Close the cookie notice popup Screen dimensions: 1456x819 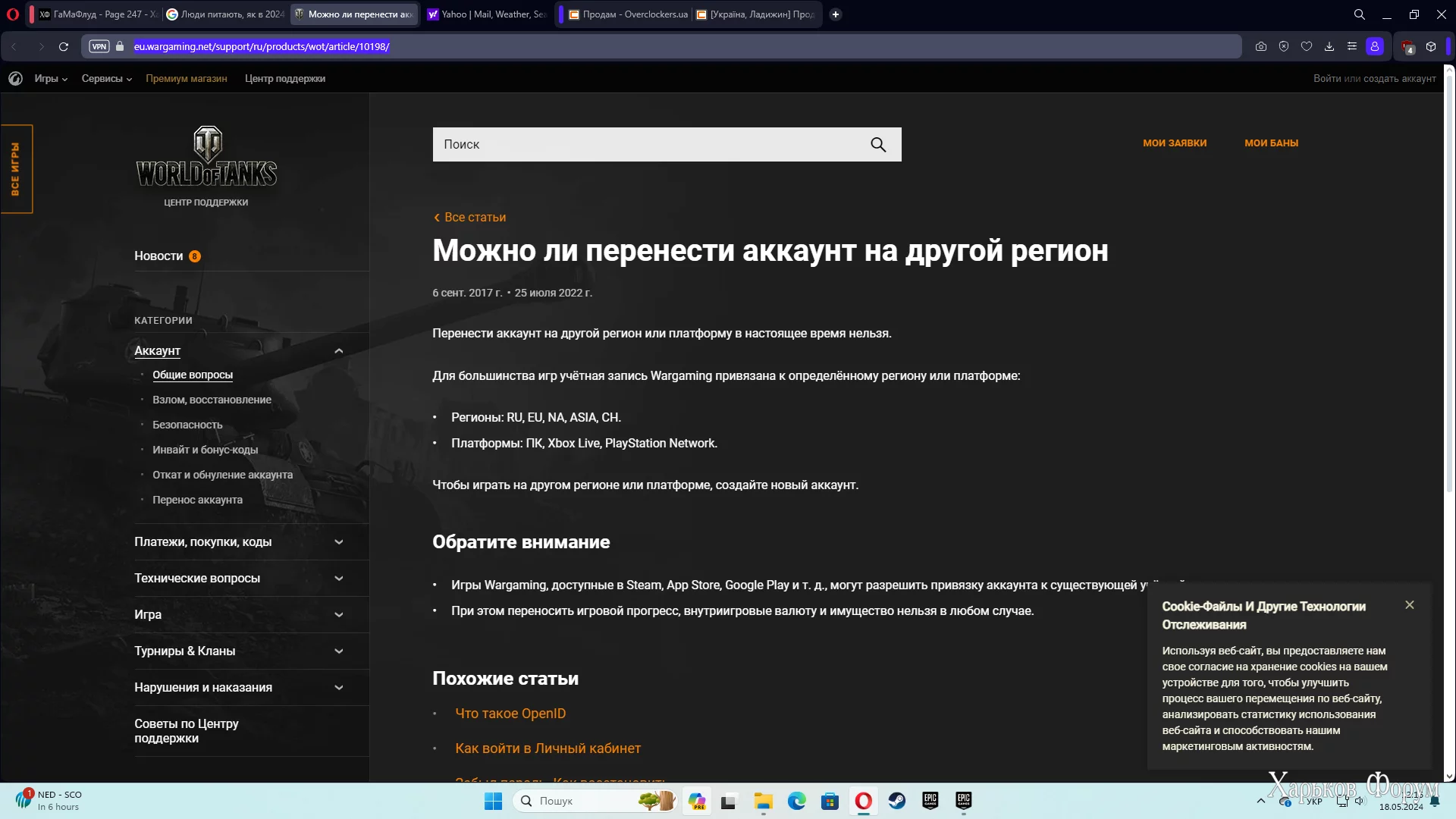click(x=1409, y=605)
